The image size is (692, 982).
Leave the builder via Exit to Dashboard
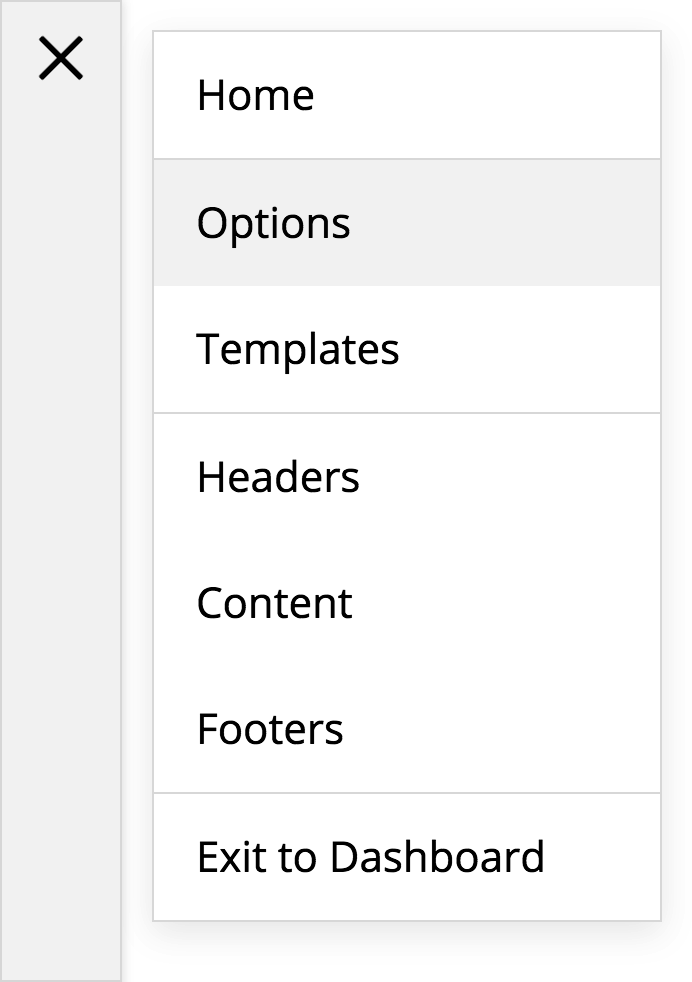point(371,857)
